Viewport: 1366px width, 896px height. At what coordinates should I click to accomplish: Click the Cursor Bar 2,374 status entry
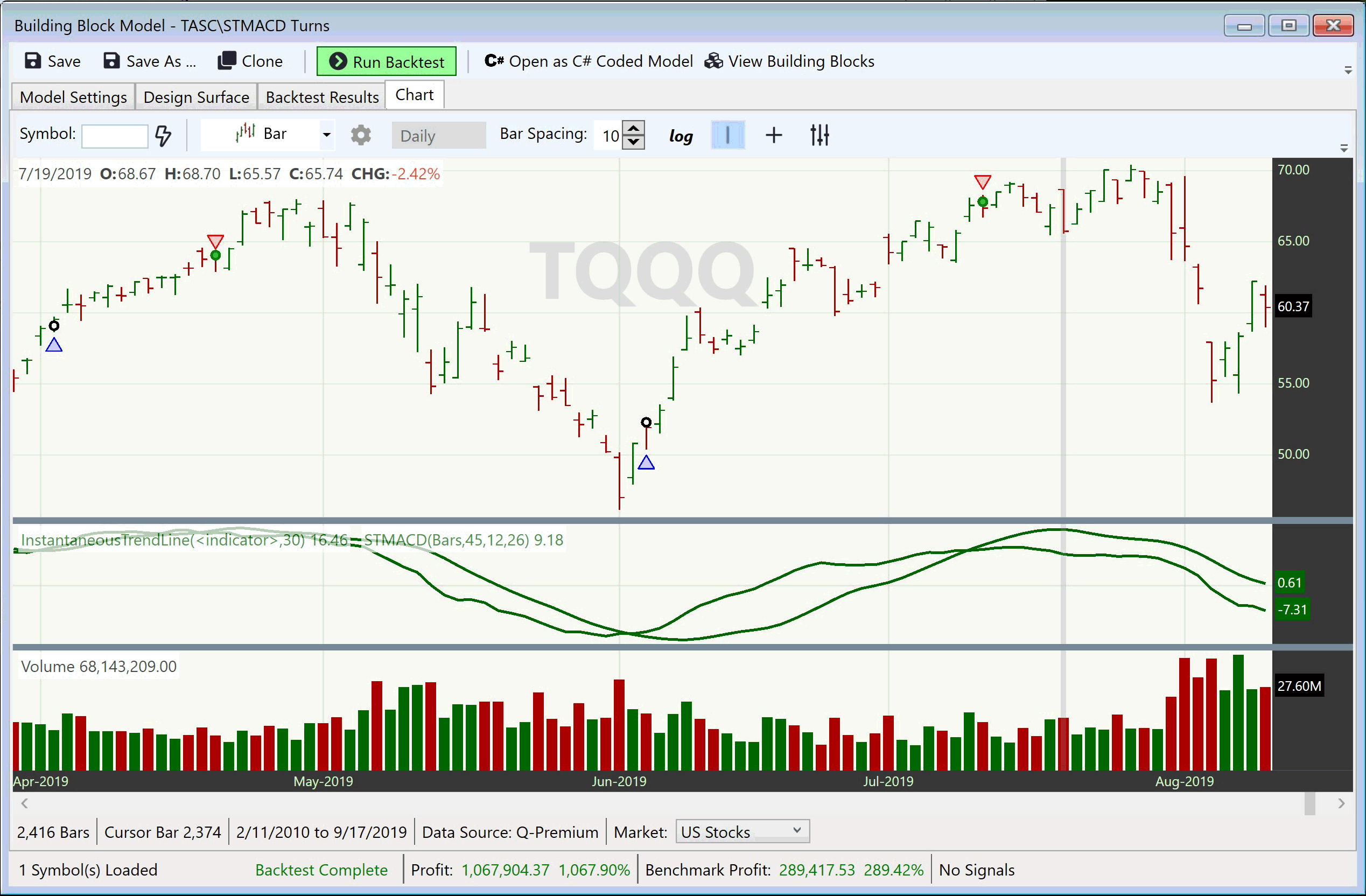(163, 832)
